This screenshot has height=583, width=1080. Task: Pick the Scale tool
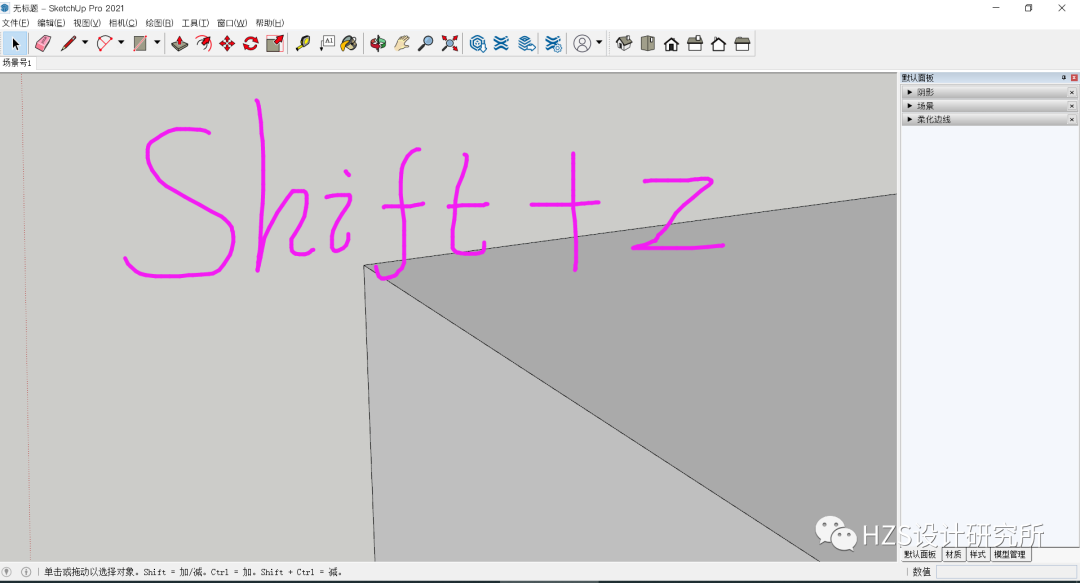point(275,44)
